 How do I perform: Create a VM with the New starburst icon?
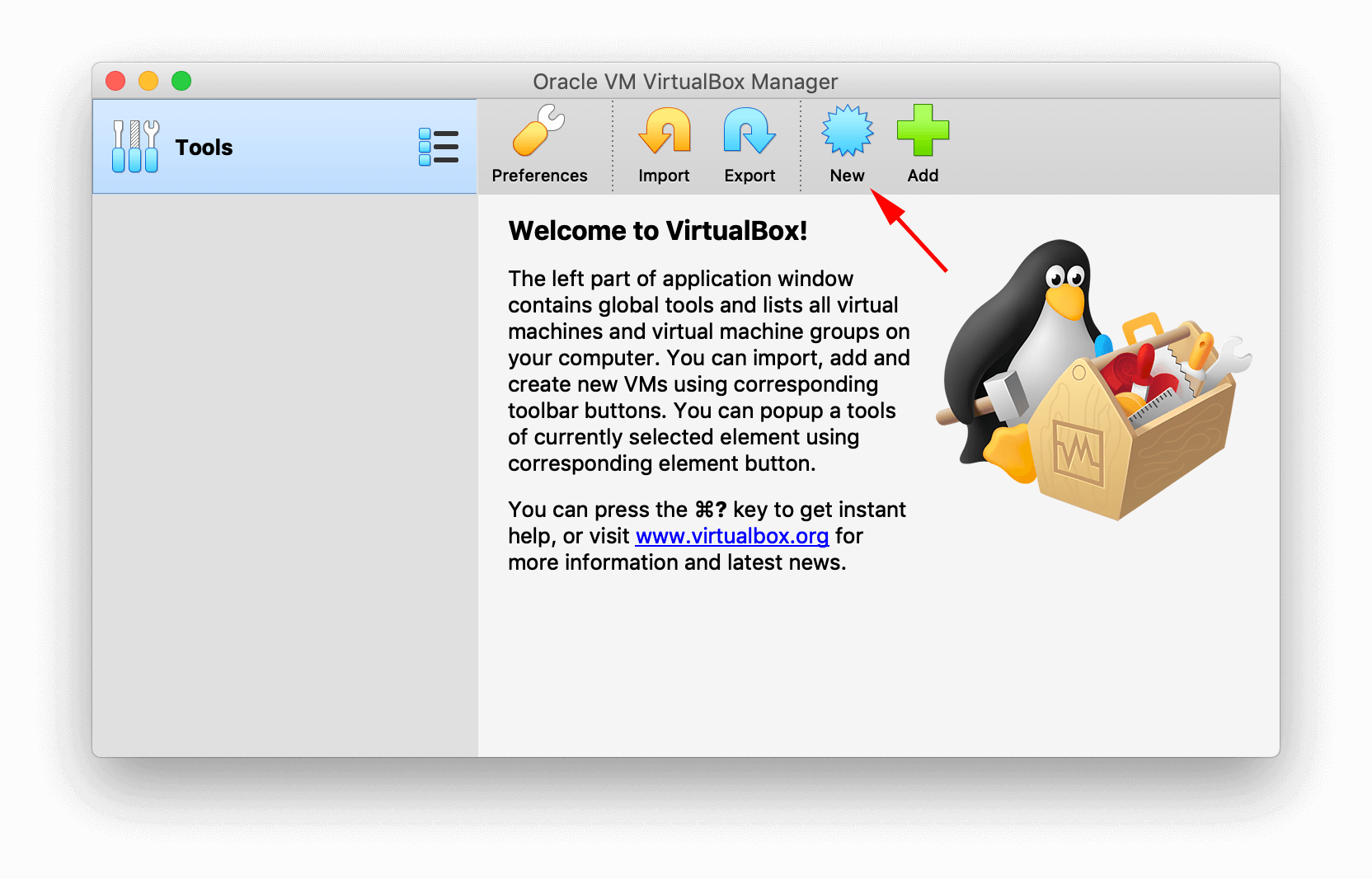(847, 130)
